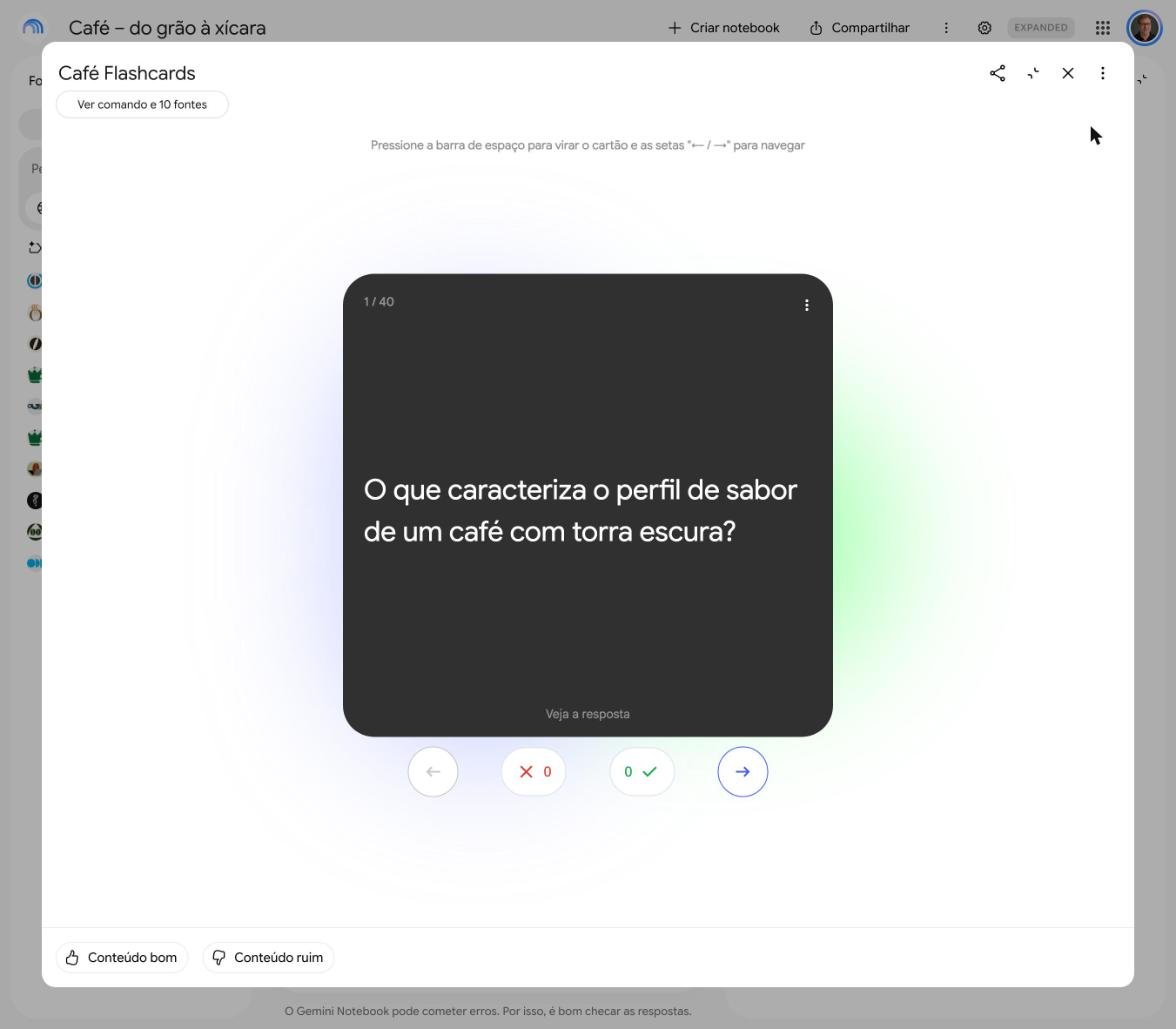Screen dimensions: 1176x1029
Task: Click notebook title Café – do grão à xícara
Action: (167, 28)
